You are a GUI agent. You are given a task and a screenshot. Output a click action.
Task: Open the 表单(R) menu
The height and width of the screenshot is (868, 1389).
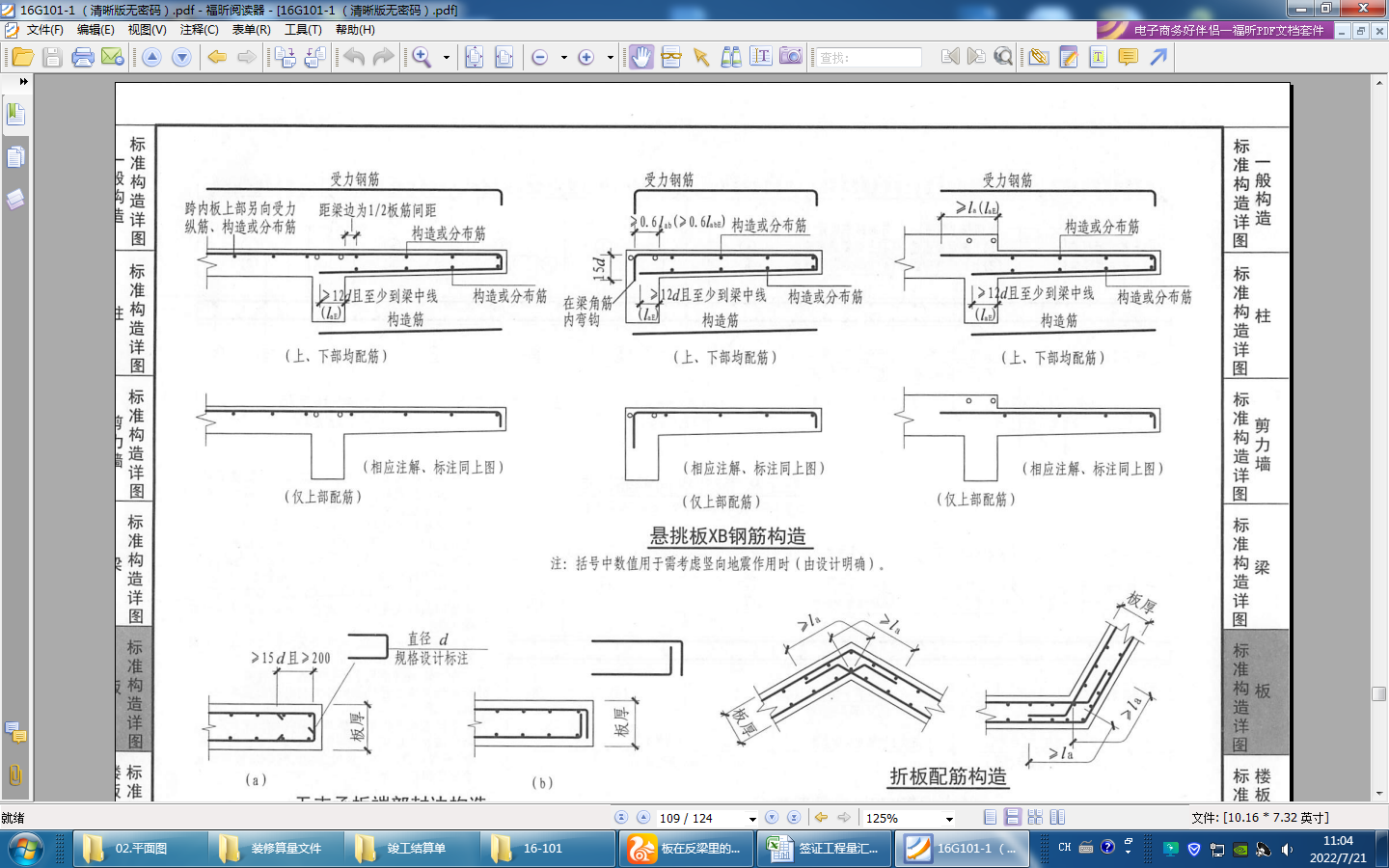(x=251, y=30)
